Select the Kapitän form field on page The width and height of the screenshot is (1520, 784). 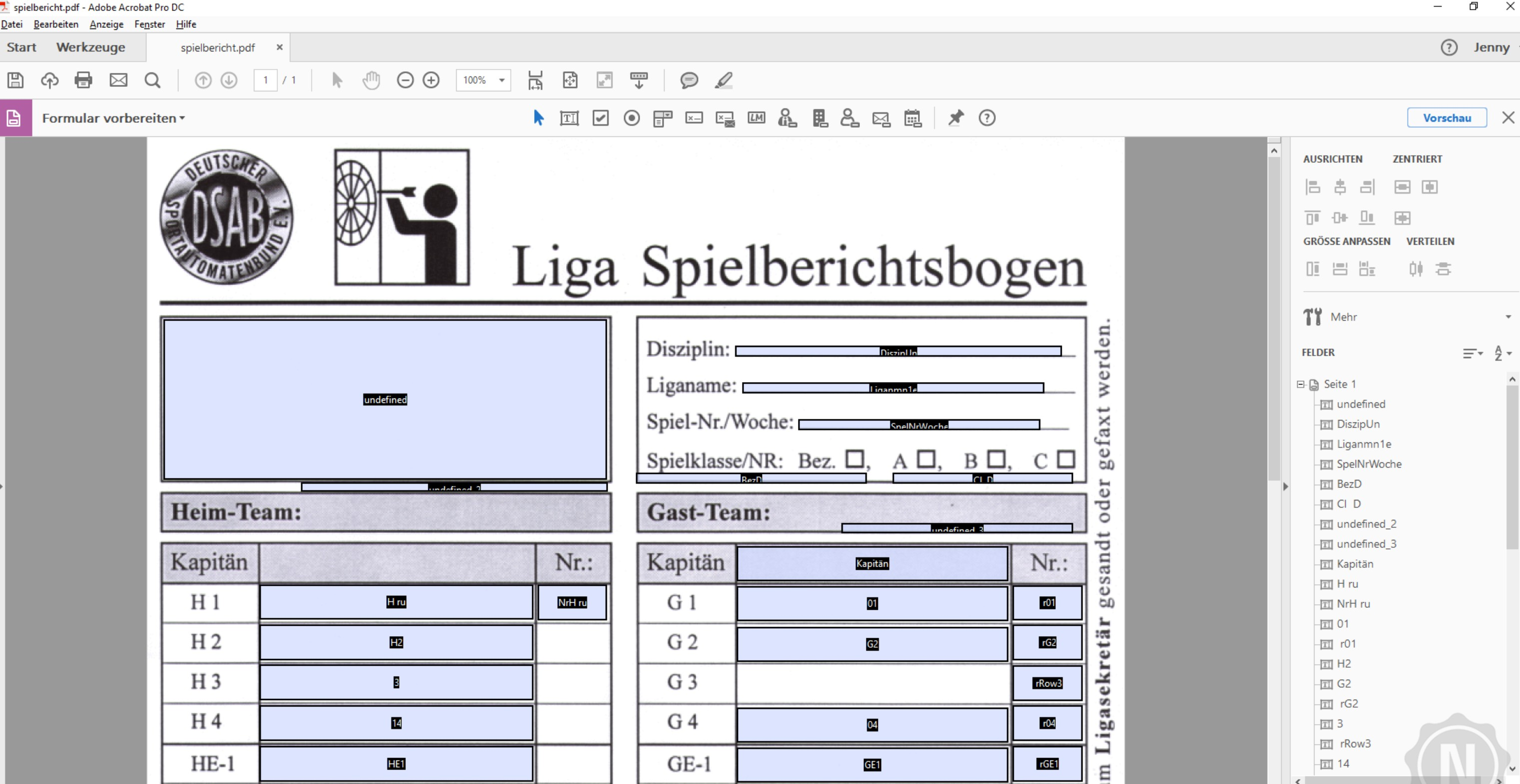coord(871,563)
